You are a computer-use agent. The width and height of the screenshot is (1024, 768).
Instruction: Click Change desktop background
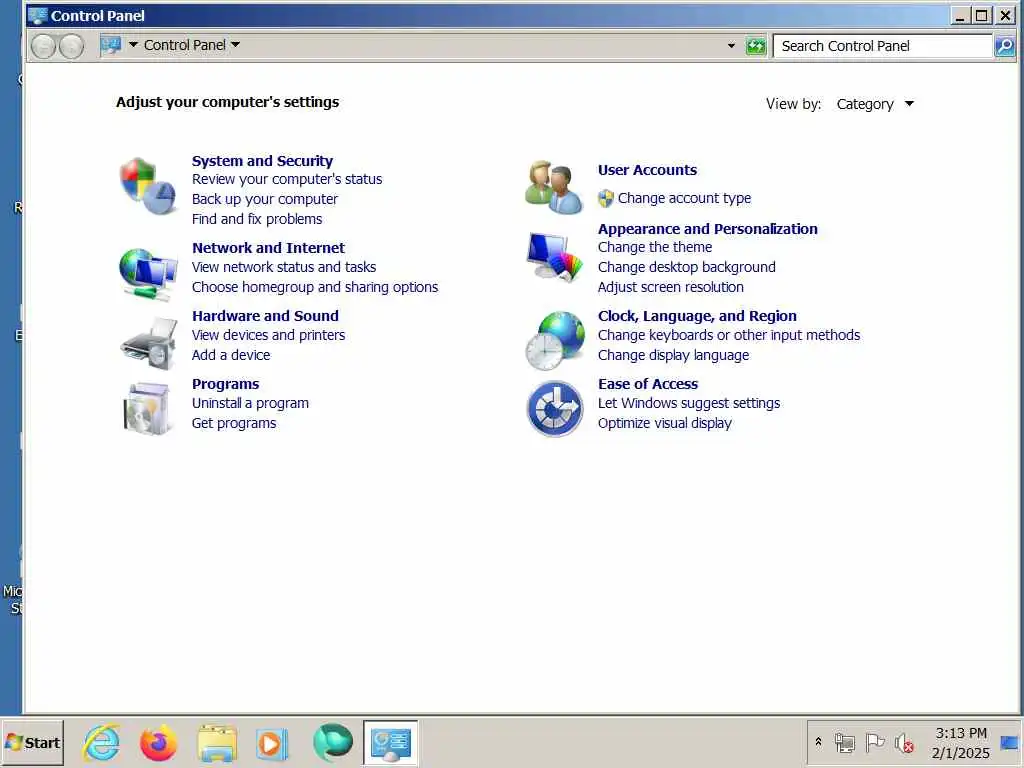[686, 267]
